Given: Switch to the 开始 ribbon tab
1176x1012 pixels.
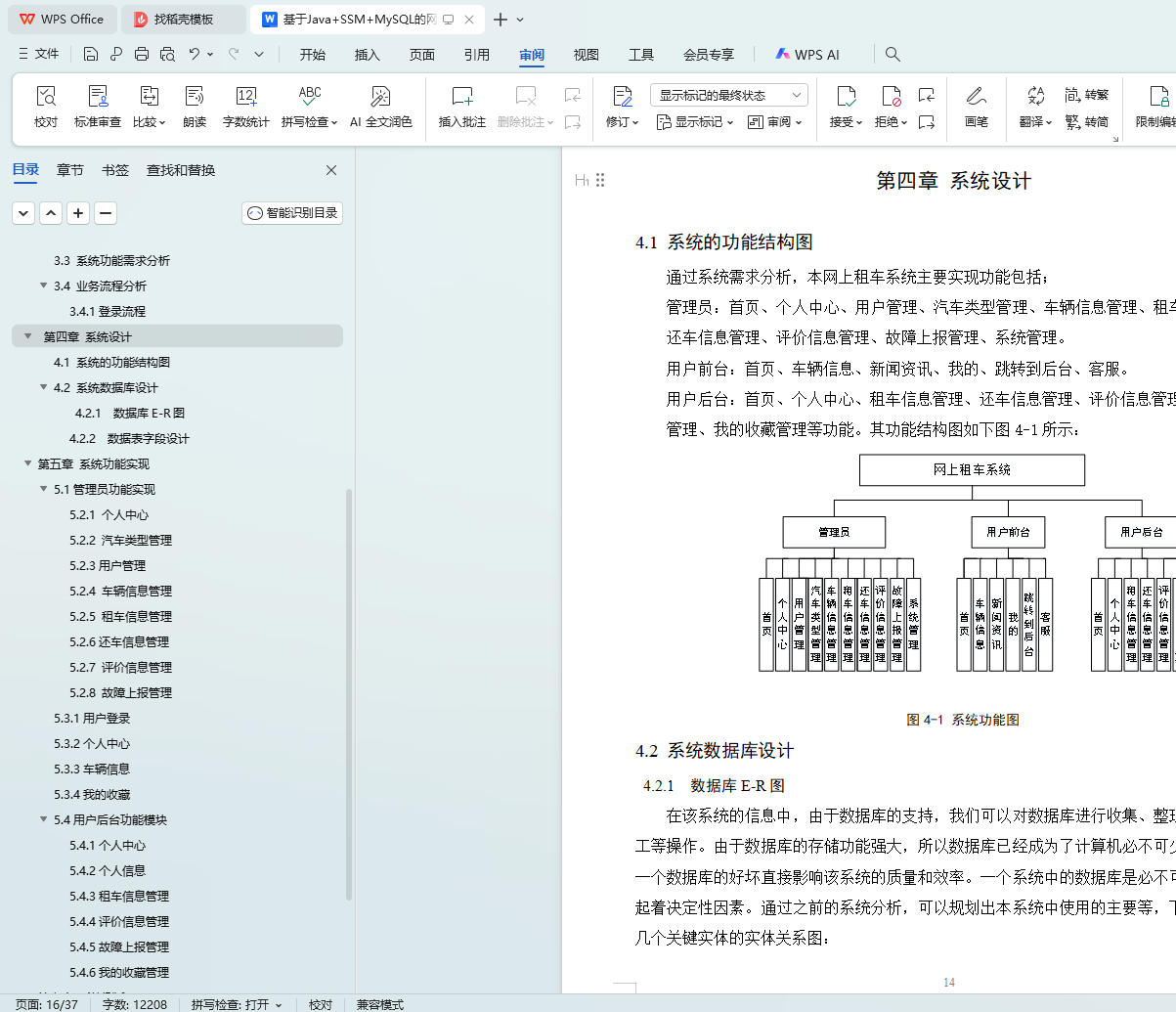Looking at the screenshot, I should click(x=313, y=55).
